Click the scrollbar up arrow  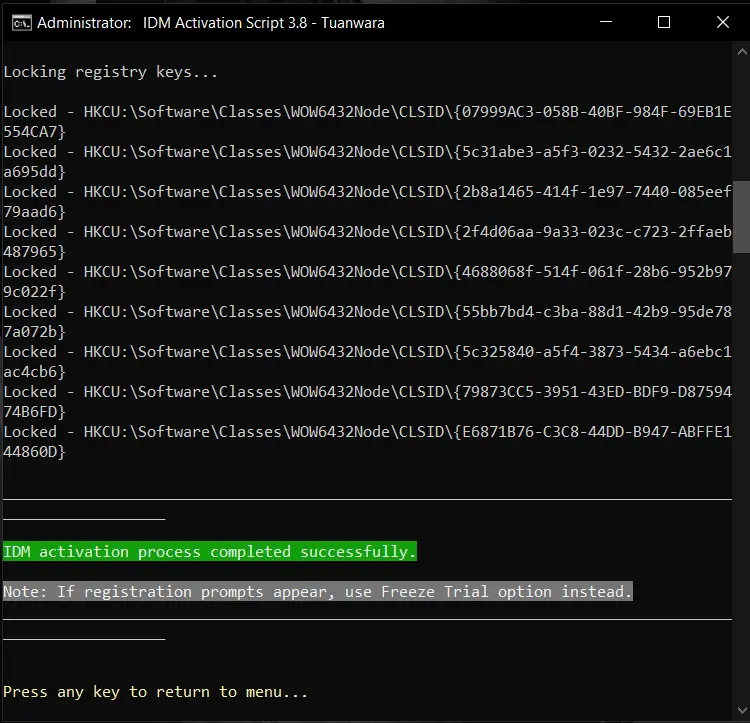(x=741, y=52)
